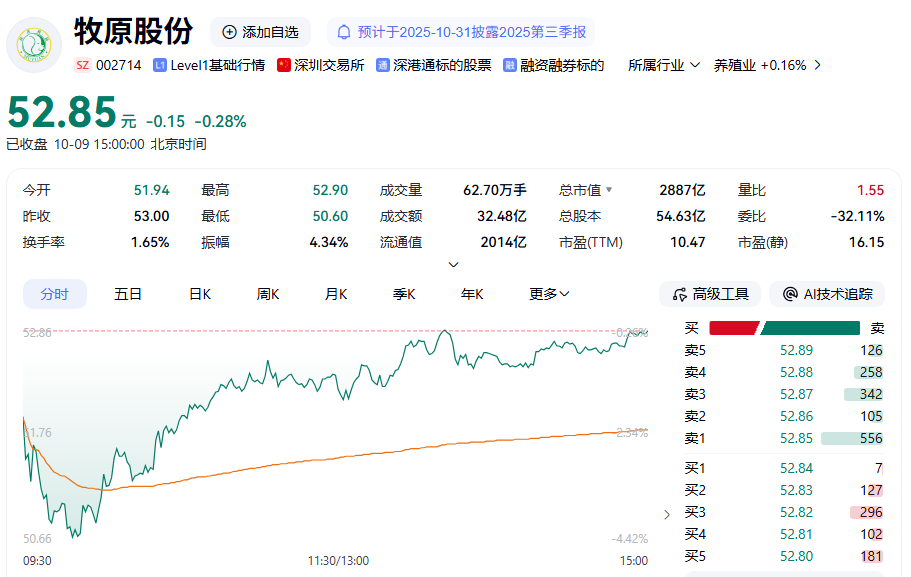Click the 最低 value 50.60
911x577 pixels.
pos(330,216)
